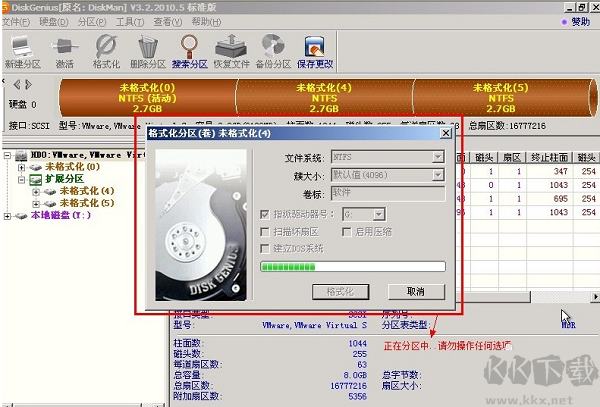
Task: Click the format progress bar
Action: (353, 267)
